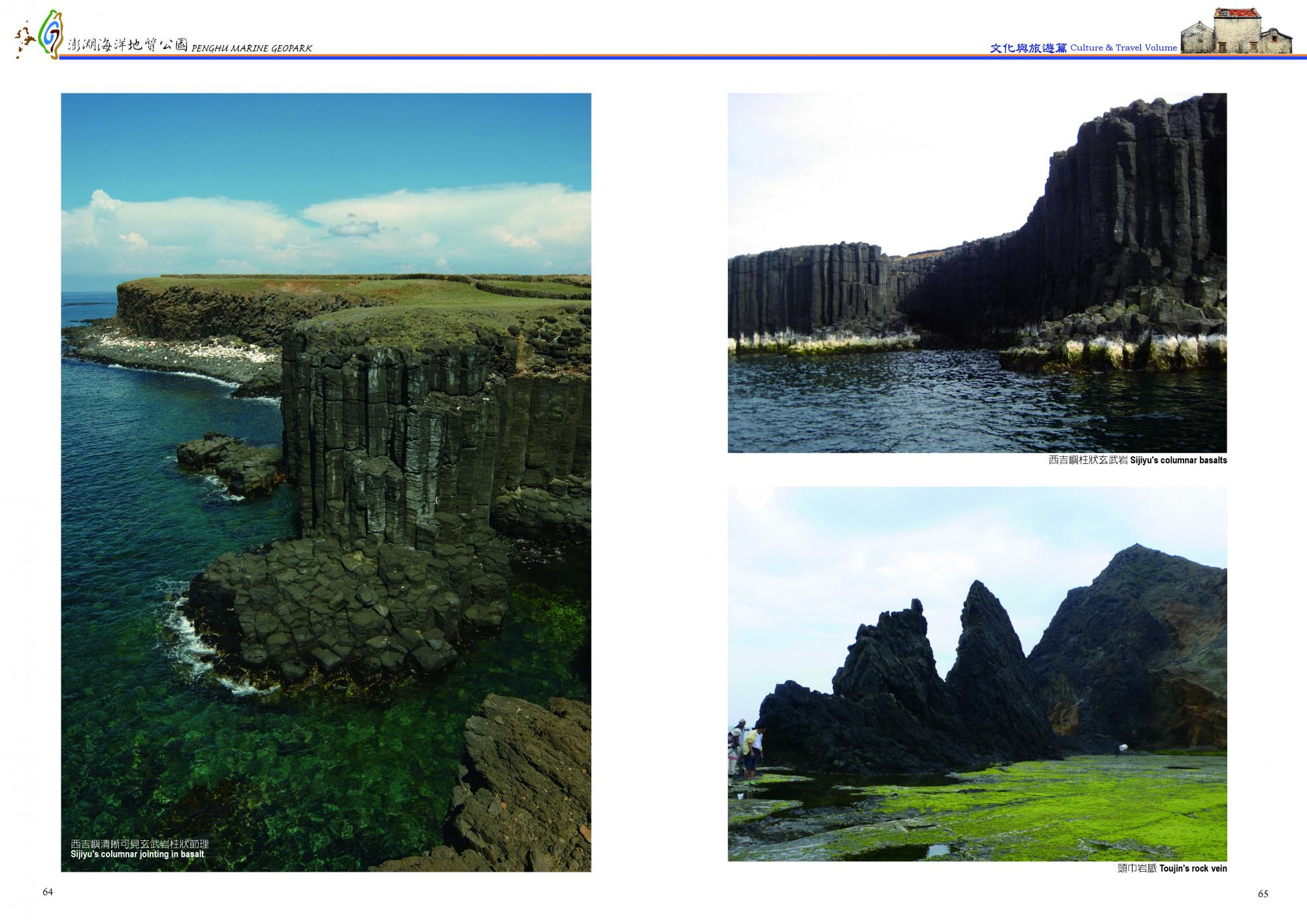Viewport: 1307px width, 924px height.
Task: Click caption Sijiyu's columnar jointing in basalt
Action: [x=137, y=854]
